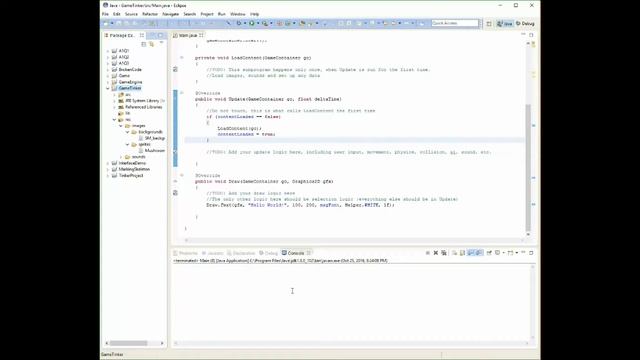The width and height of the screenshot is (640, 360).
Task: Select the Package Explorer tab
Action: [x=122, y=36]
